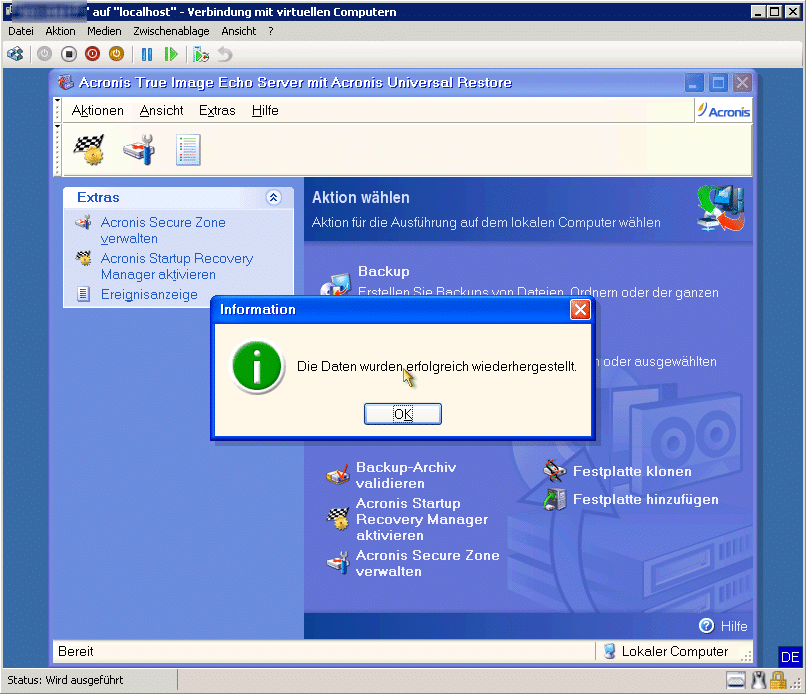The width and height of the screenshot is (806, 694).
Task: Open the Ansicht menu of Hyper-V window
Action: point(239,31)
